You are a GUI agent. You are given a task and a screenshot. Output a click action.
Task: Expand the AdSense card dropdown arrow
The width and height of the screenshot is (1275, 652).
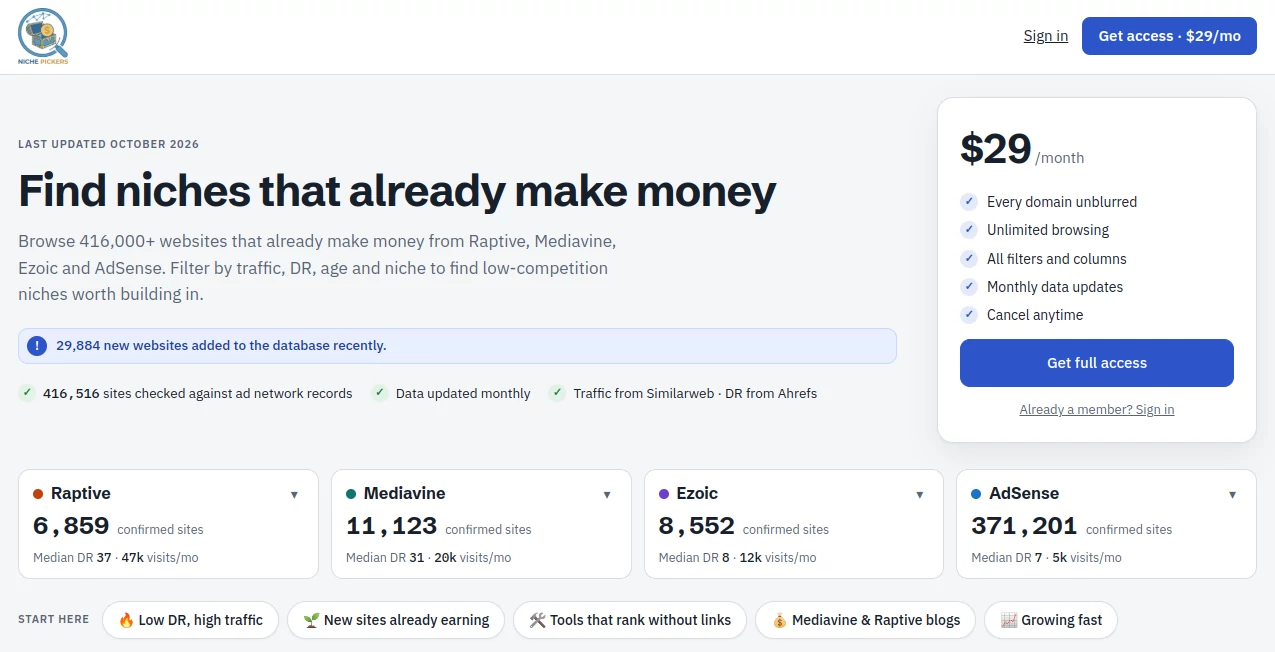[1232, 494]
